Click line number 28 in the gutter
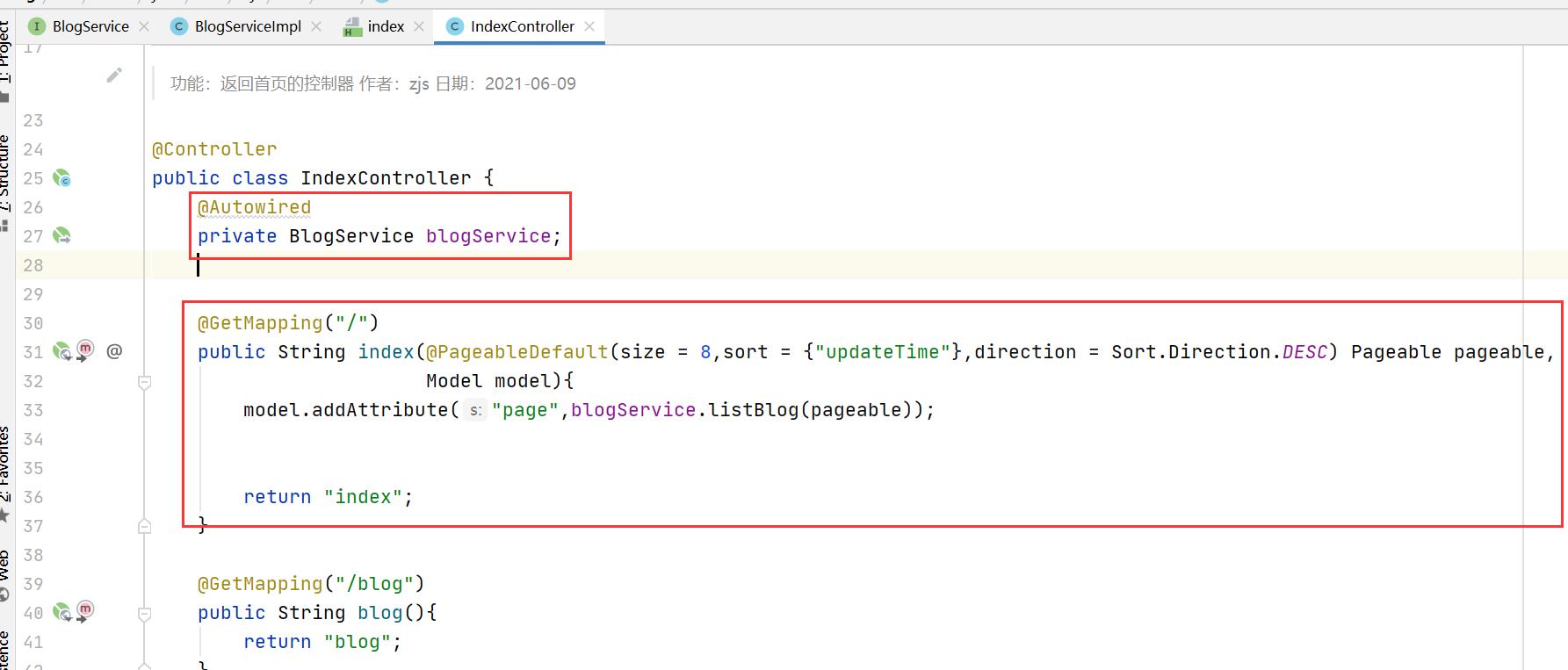The height and width of the screenshot is (670, 1568). click(33, 265)
